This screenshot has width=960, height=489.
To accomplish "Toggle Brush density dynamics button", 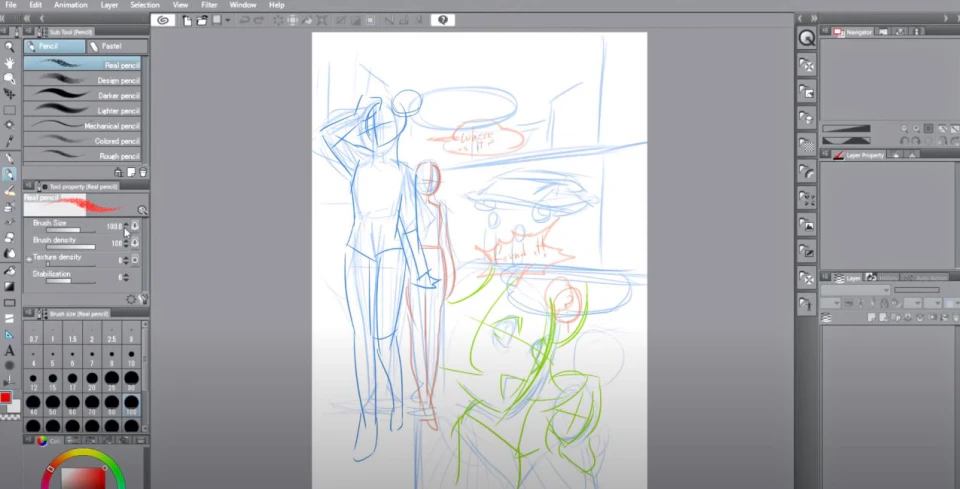I will (135, 243).
